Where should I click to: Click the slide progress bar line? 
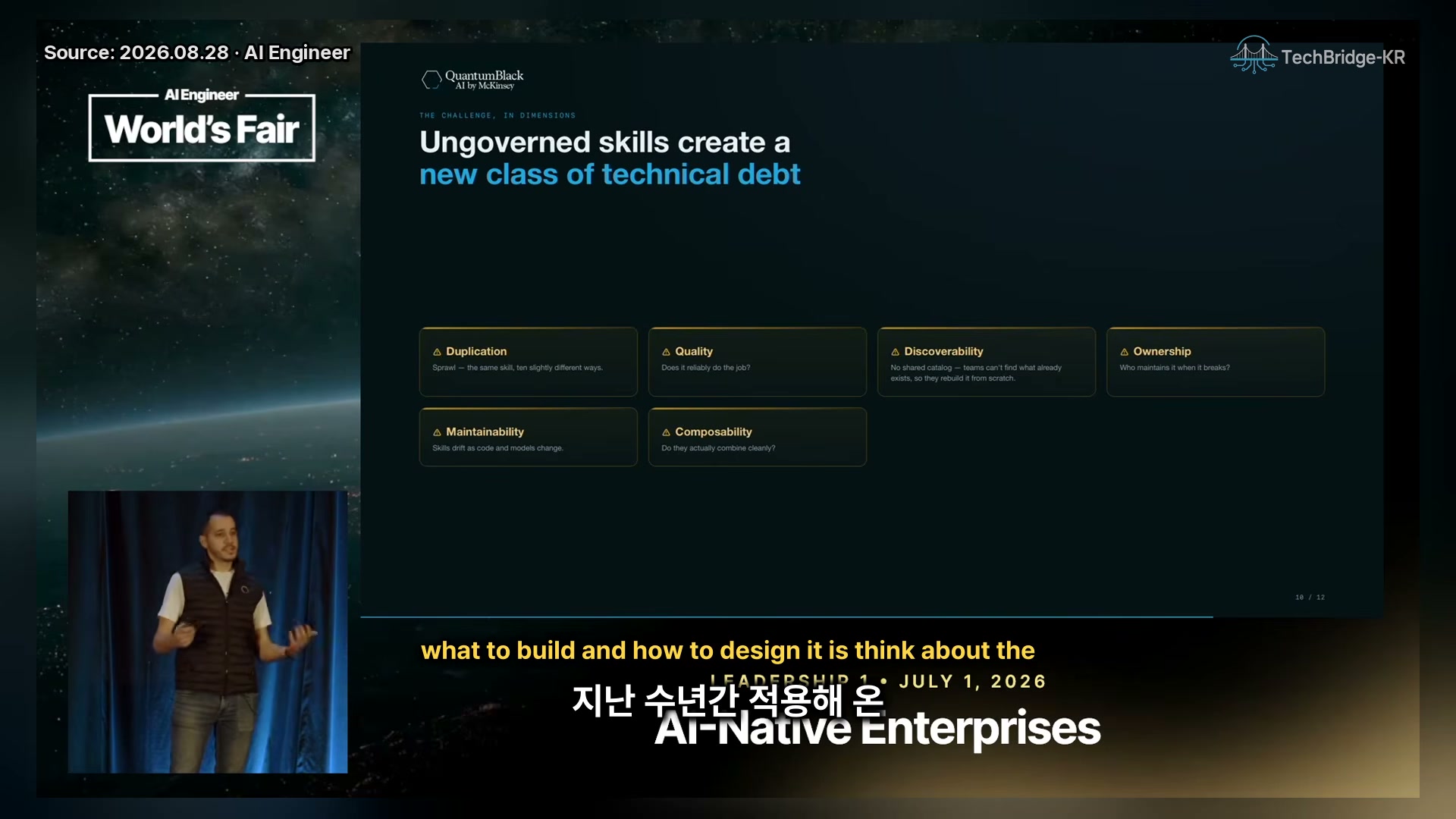[x=786, y=617]
